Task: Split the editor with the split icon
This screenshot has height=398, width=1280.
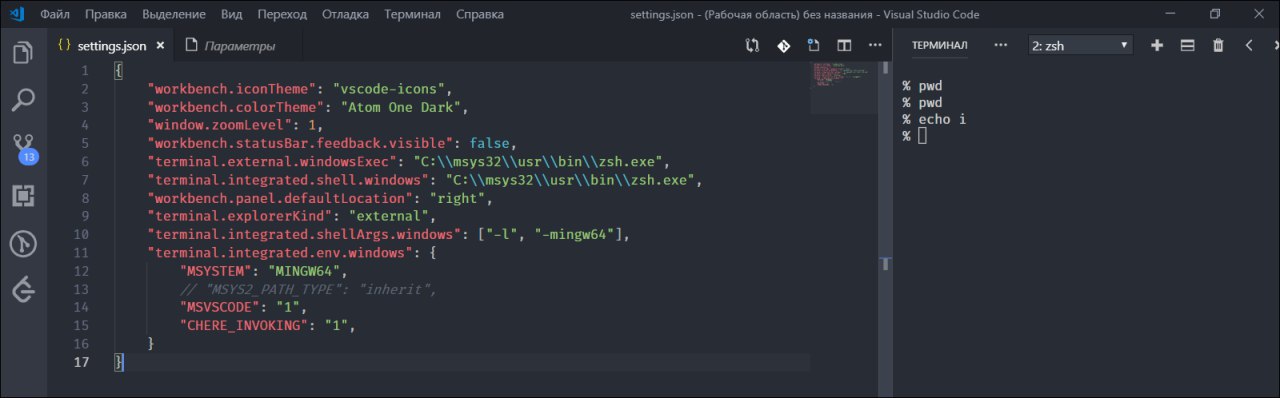Action: [844, 45]
